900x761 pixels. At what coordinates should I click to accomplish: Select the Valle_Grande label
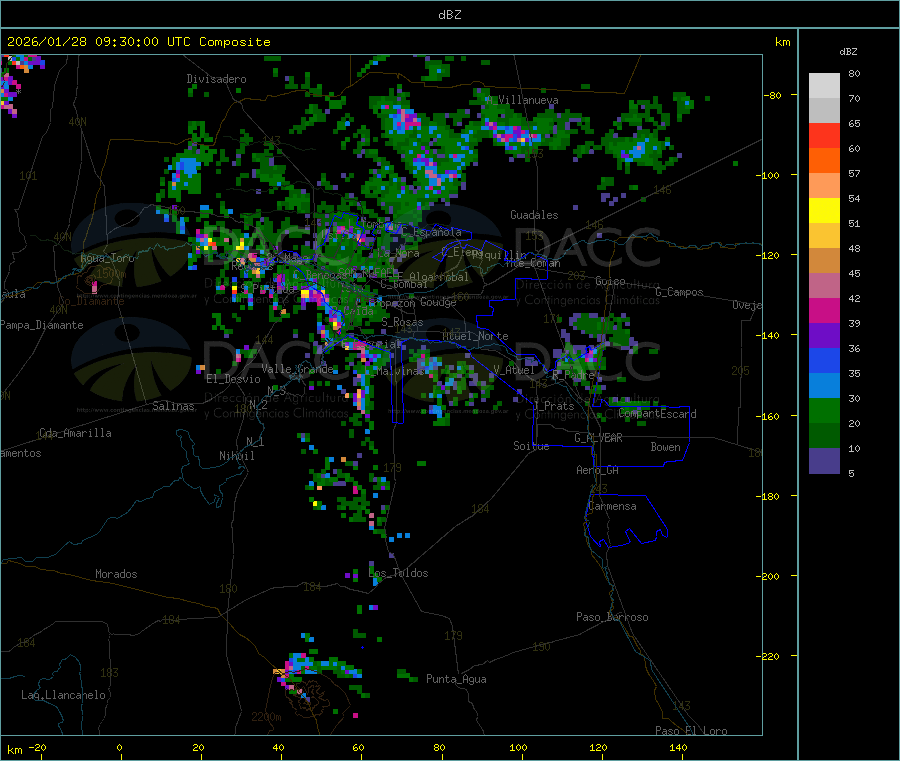[x=297, y=369]
